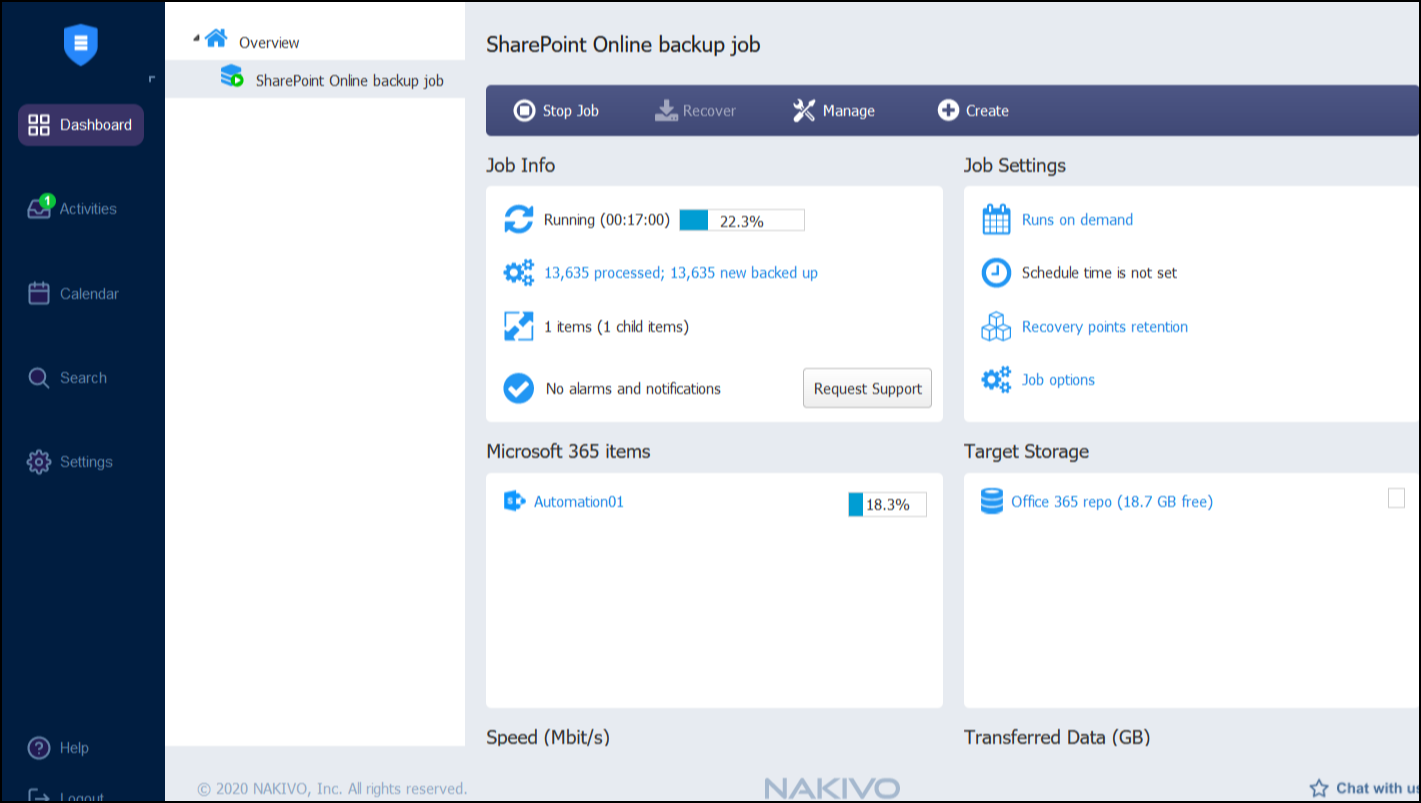Toggle the checkbox beside Office 365 repo
The height and width of the screenshot is (803, 1421).
tap(1396, 498)
